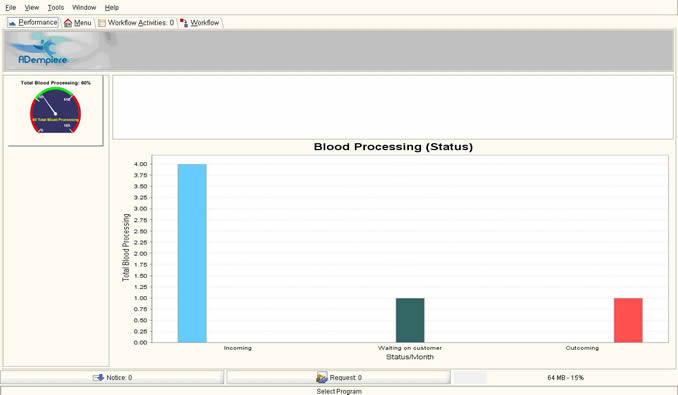The width and height of the screenshot is (678, 395).
Task: Open the Window menu
Action: pyautogui.click(x=84, y=7)
